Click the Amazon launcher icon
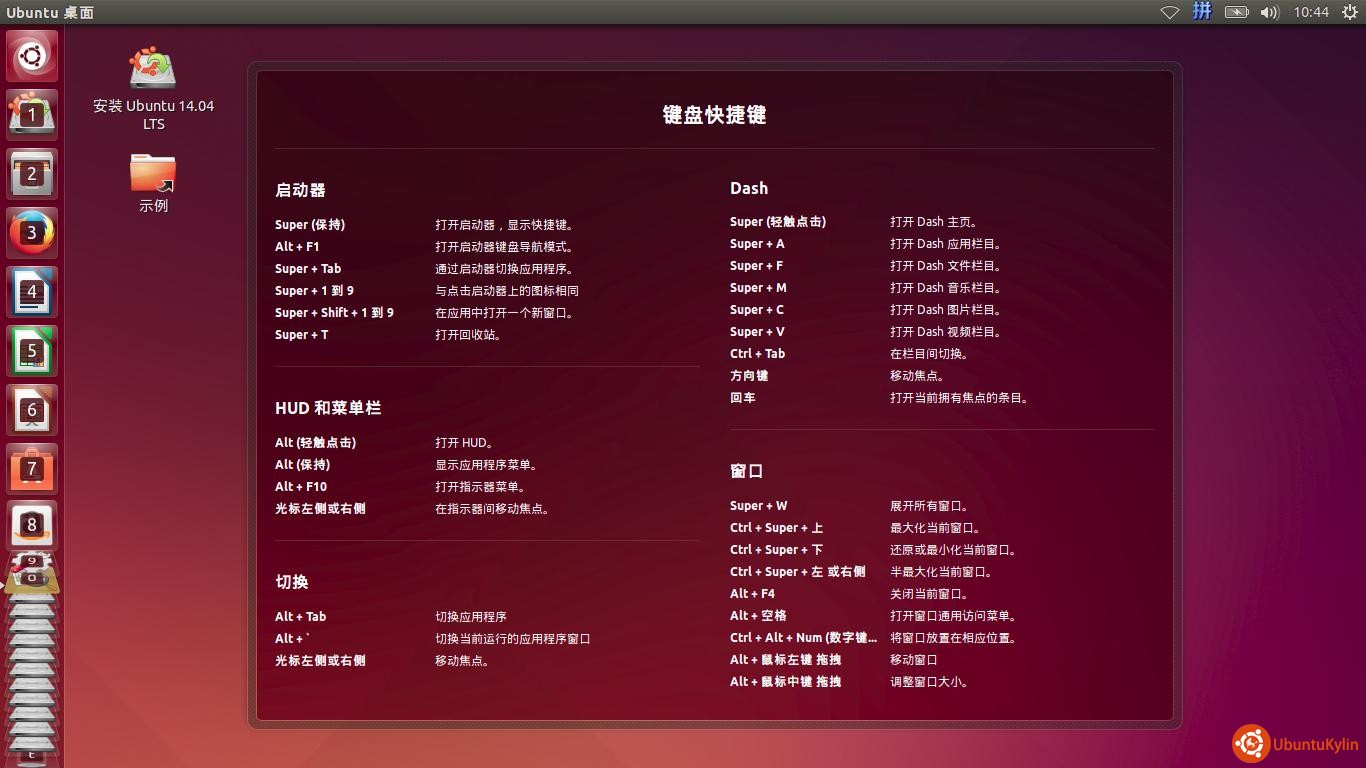 (32, 525)
